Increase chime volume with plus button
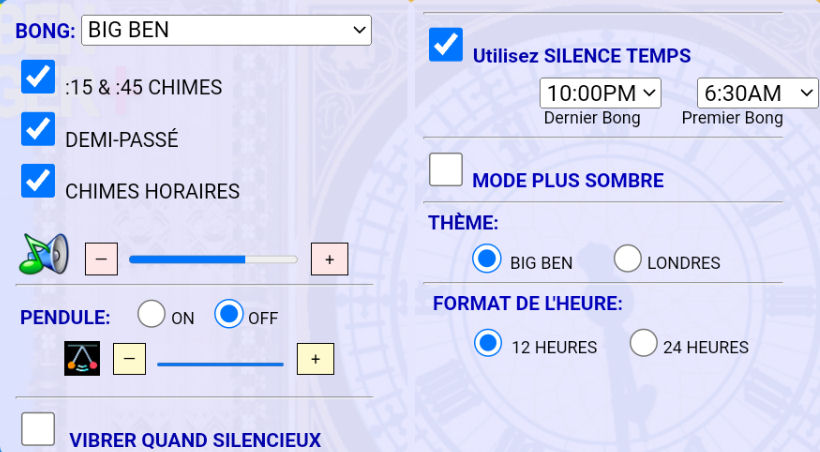Image resolution: width=820 pixels, height=452 pixels. pos(329,259)
